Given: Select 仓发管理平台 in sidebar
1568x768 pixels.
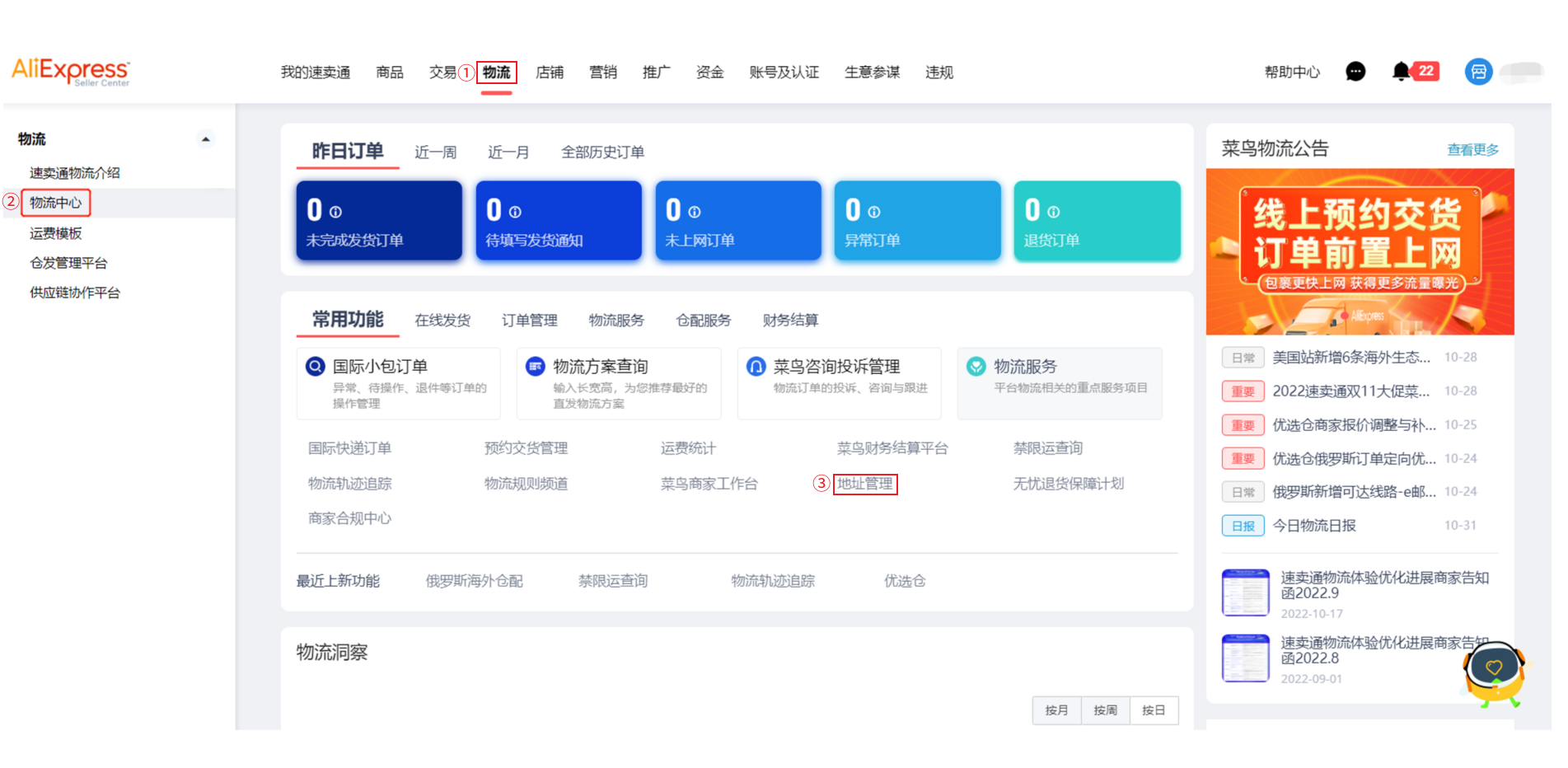Looking at the screenshot, I should [68, 263].
